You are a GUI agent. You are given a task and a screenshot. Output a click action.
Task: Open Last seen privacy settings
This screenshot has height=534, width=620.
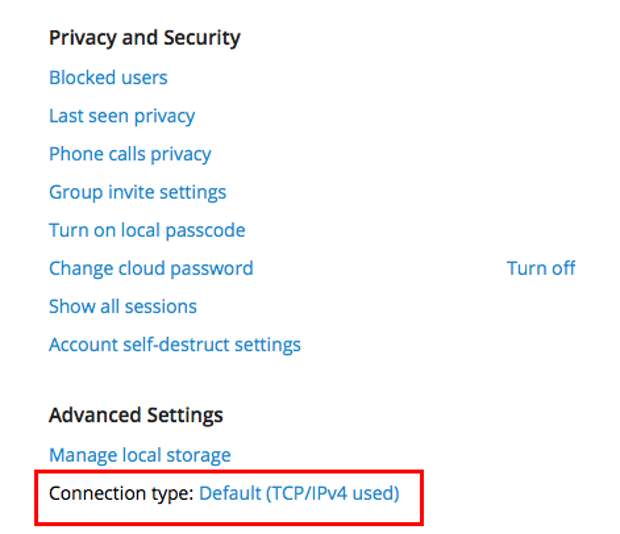point(122,116)
